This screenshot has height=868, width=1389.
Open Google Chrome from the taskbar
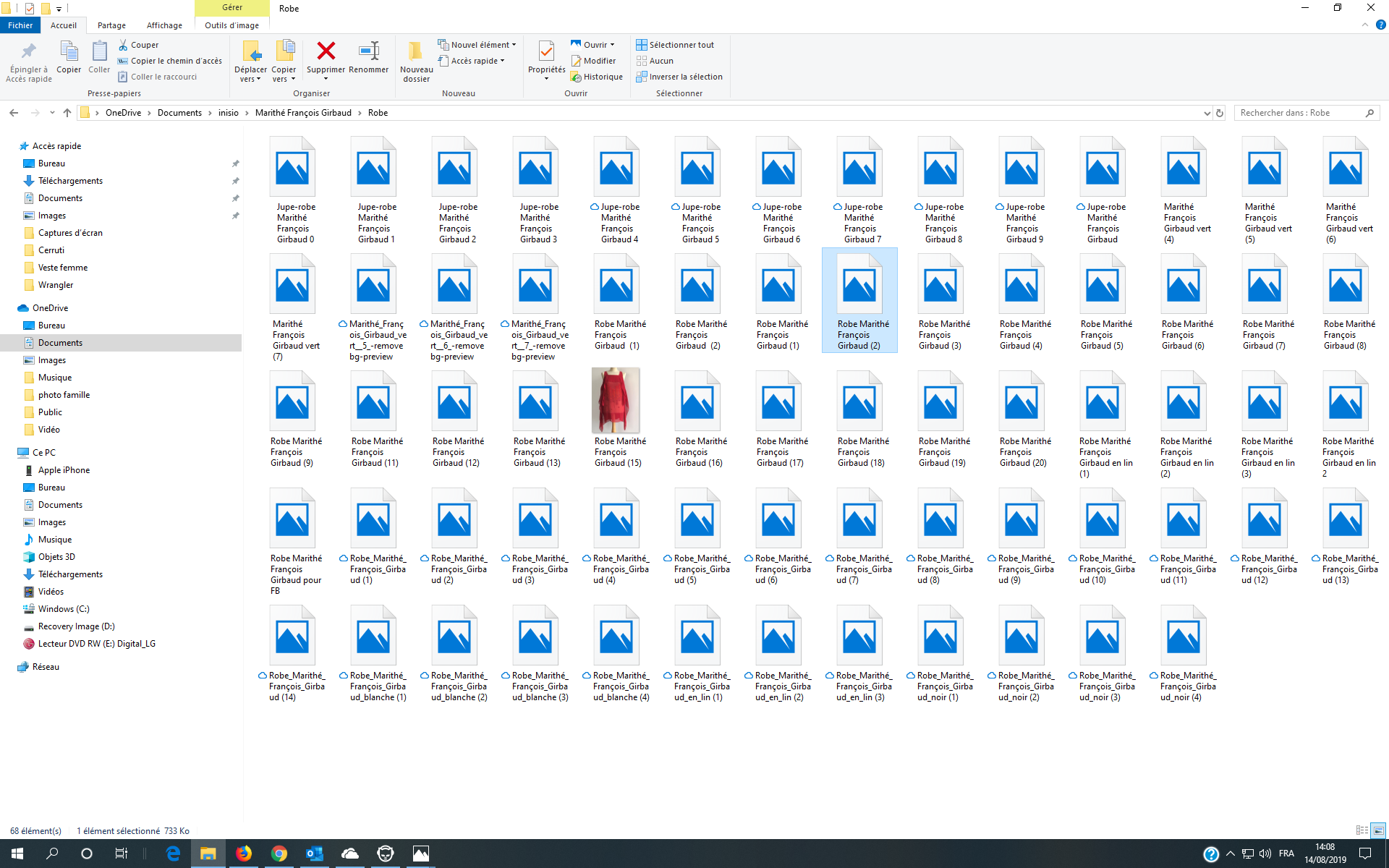point(279,854)
